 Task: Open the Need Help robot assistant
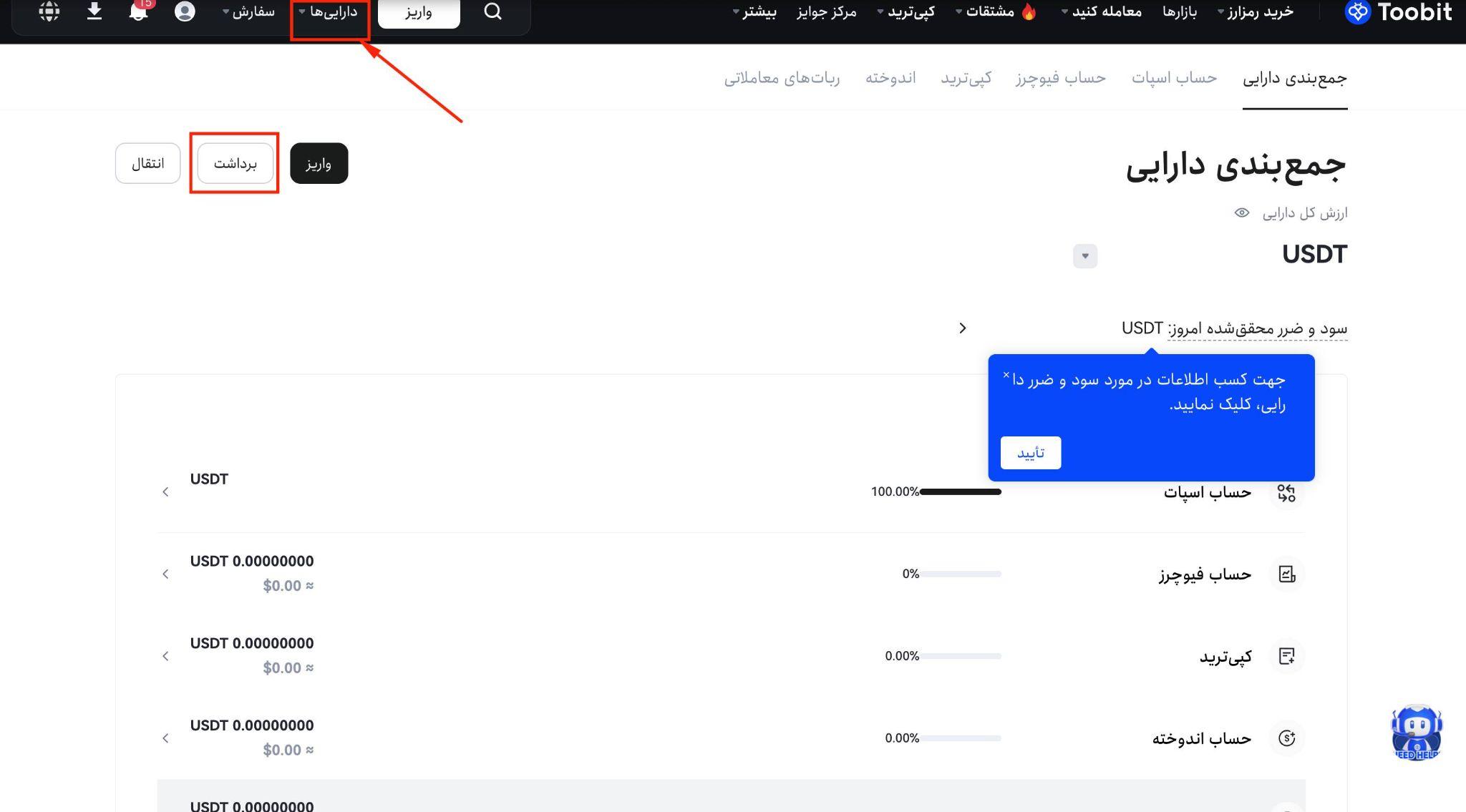(1416, 733)
